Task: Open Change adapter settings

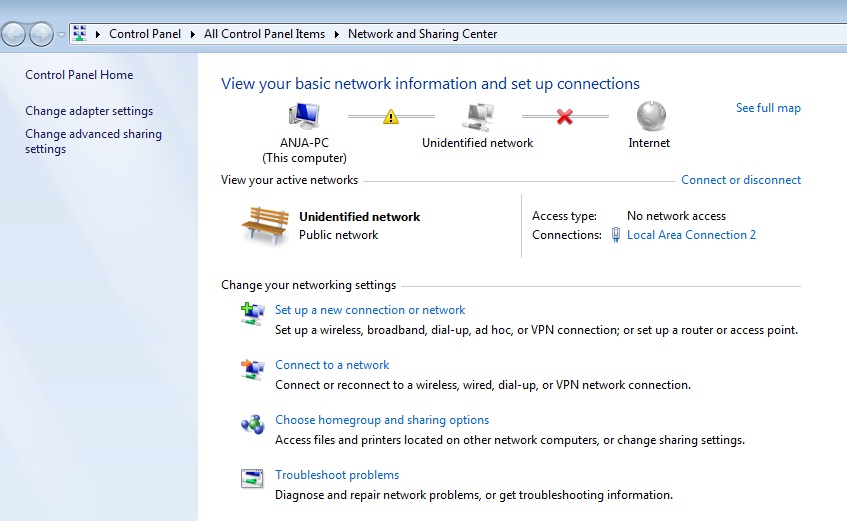Action: 89,111
